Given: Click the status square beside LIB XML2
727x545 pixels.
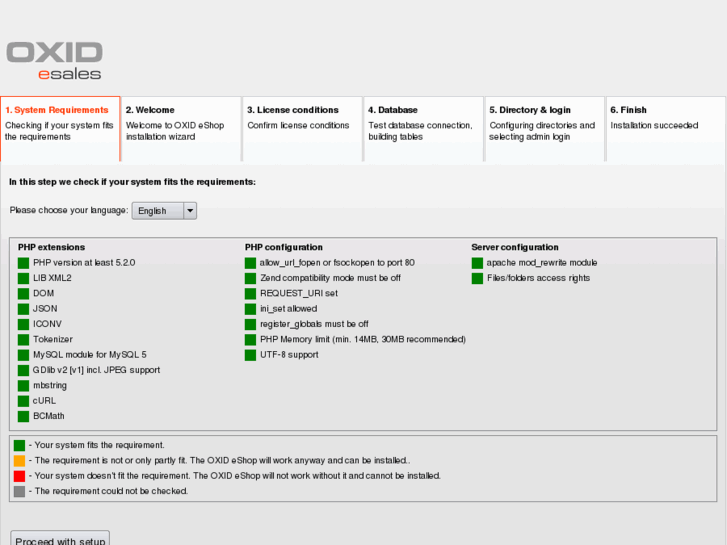Looking at the screenshot, I should [x=24, y=278].
